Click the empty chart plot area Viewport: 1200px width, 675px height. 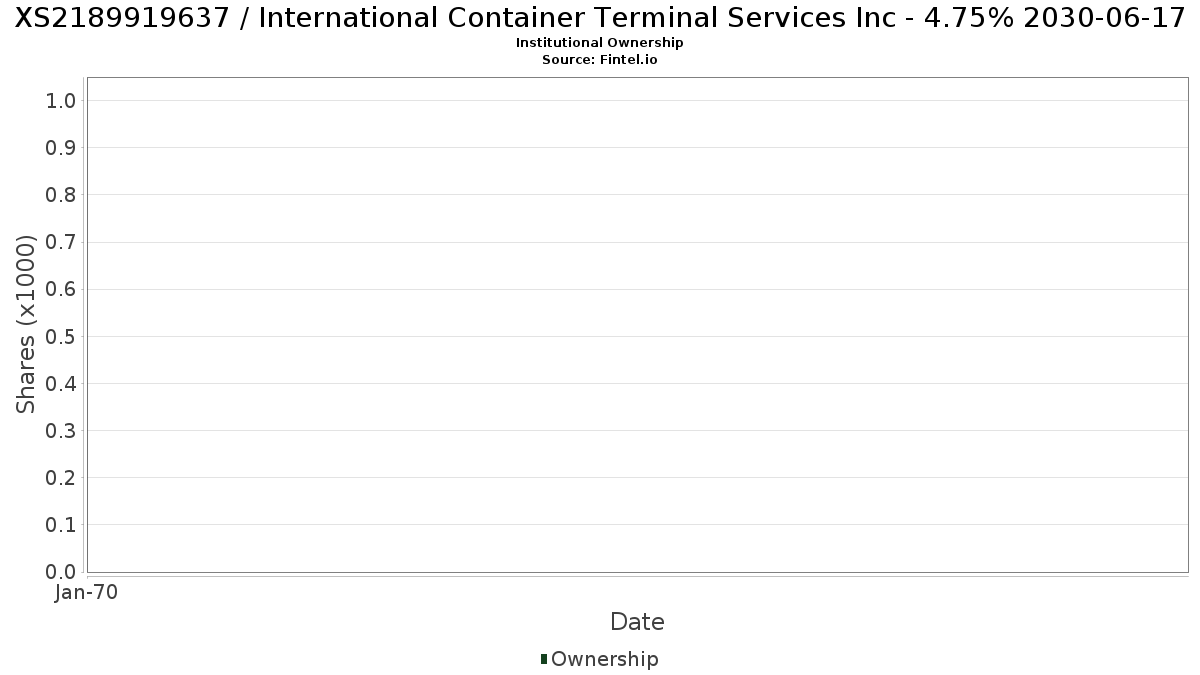coord(637,325)
